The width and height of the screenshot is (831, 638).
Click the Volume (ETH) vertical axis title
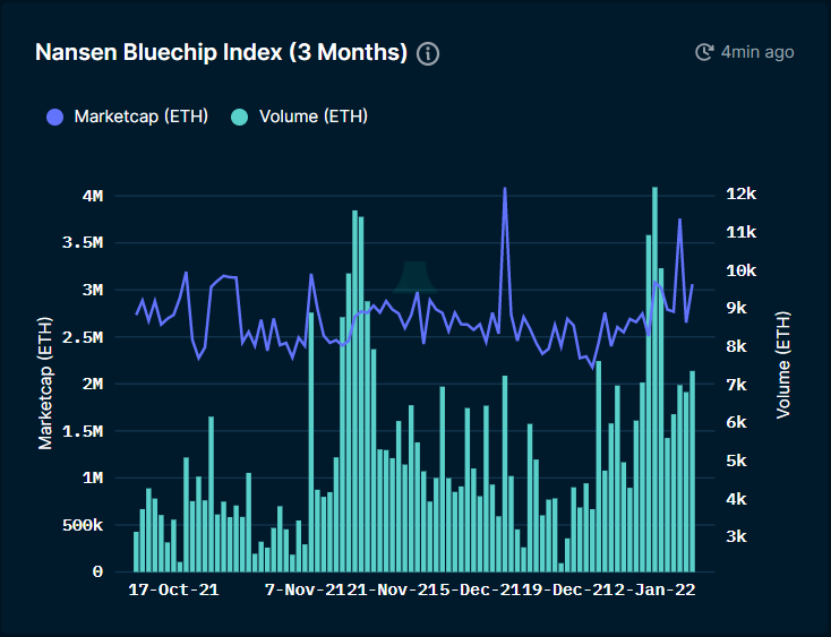point(783,365)
